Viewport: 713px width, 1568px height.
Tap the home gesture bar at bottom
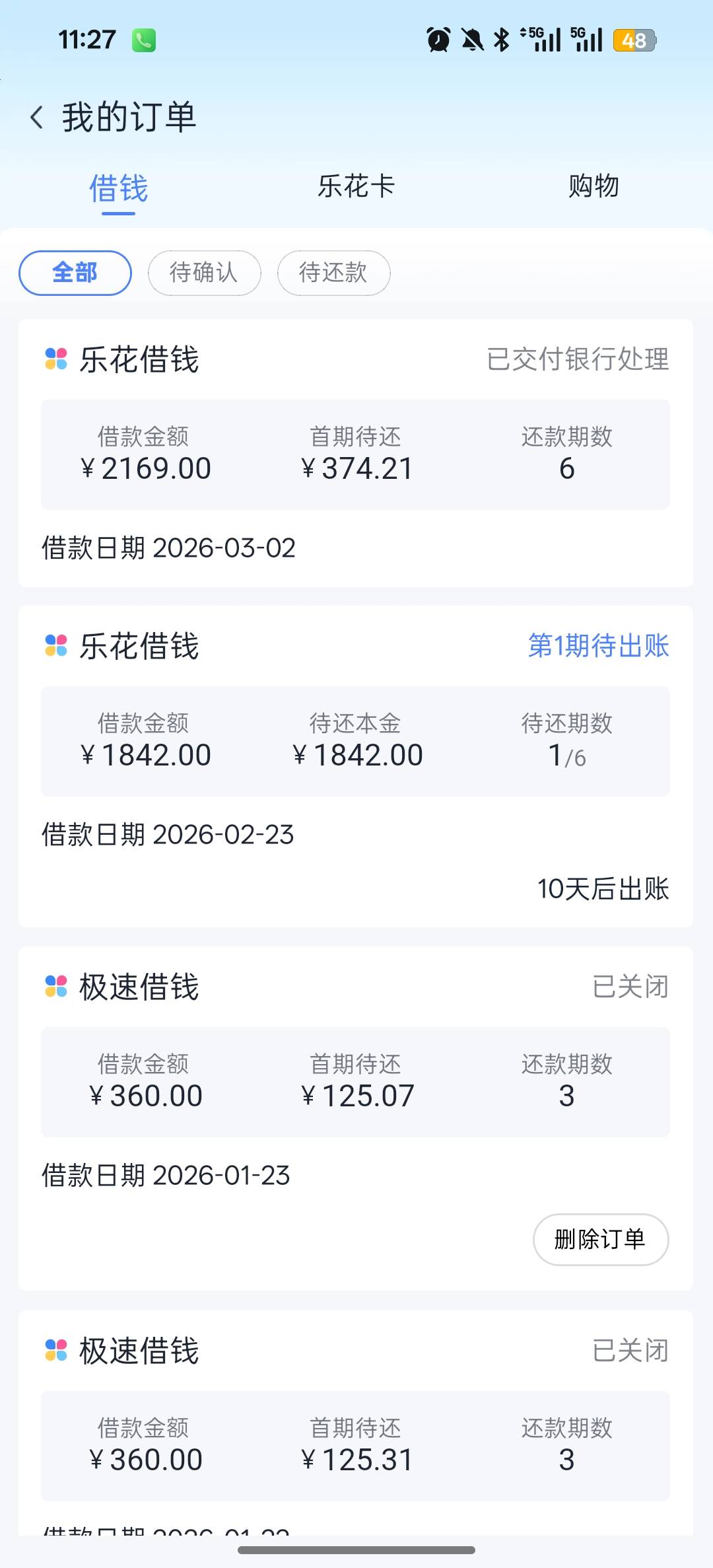coord(356,1550)
